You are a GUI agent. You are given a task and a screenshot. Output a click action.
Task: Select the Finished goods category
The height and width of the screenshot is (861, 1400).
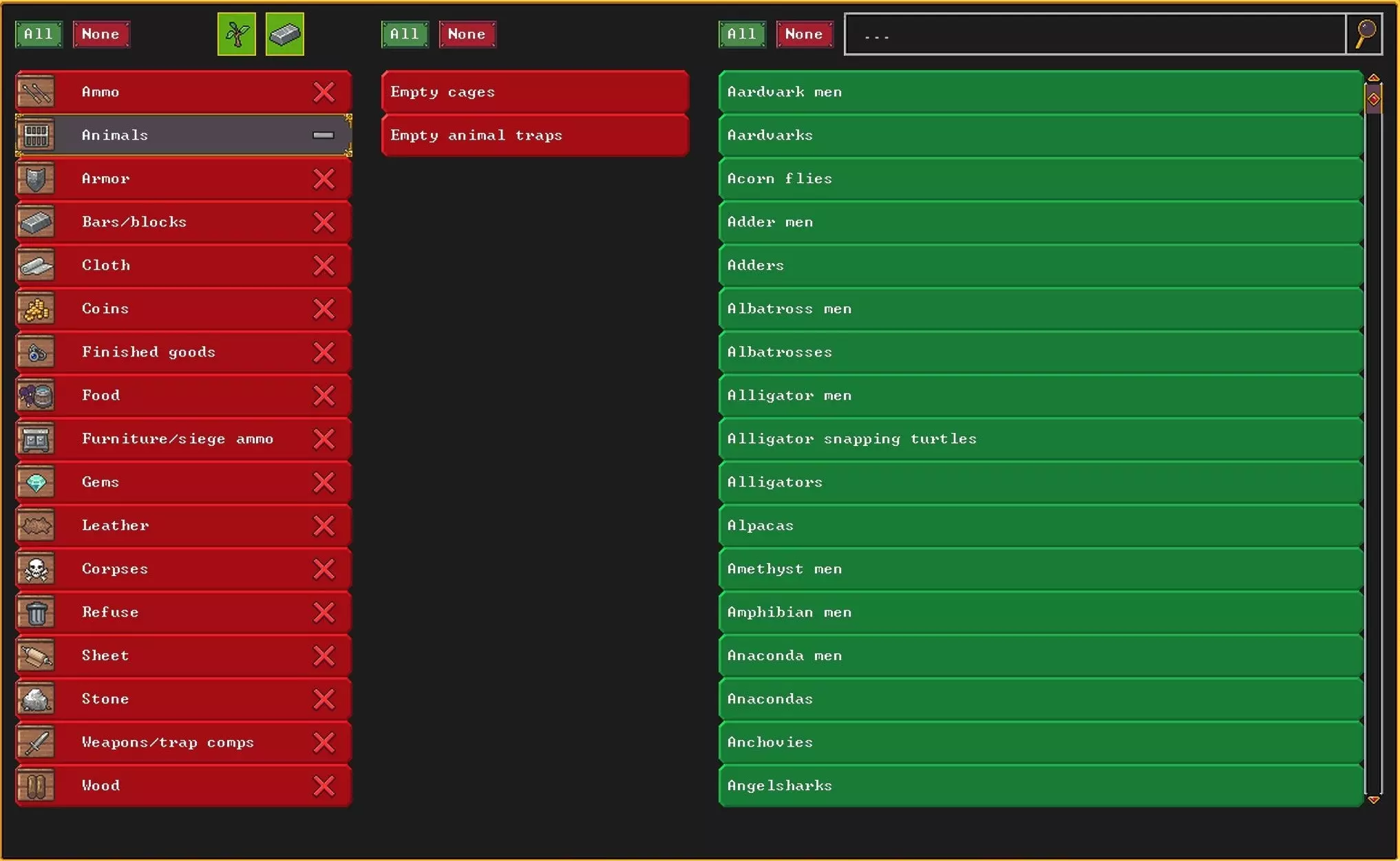pos(148,352)
